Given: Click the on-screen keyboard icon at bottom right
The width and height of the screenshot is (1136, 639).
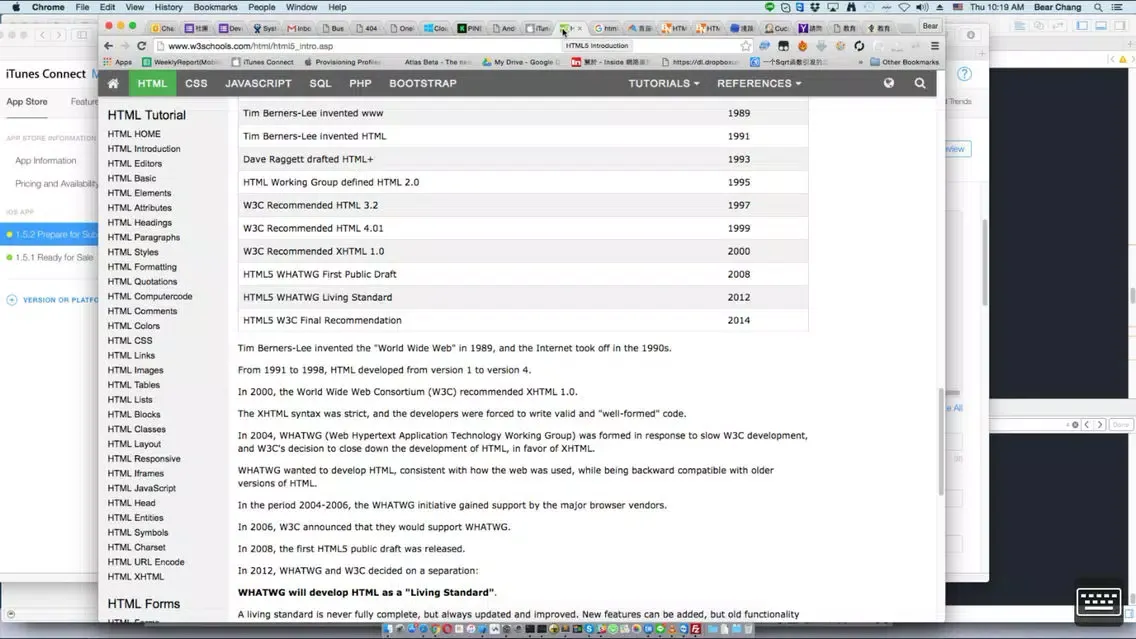Looking at the screenshot, I should [1098, 602].
